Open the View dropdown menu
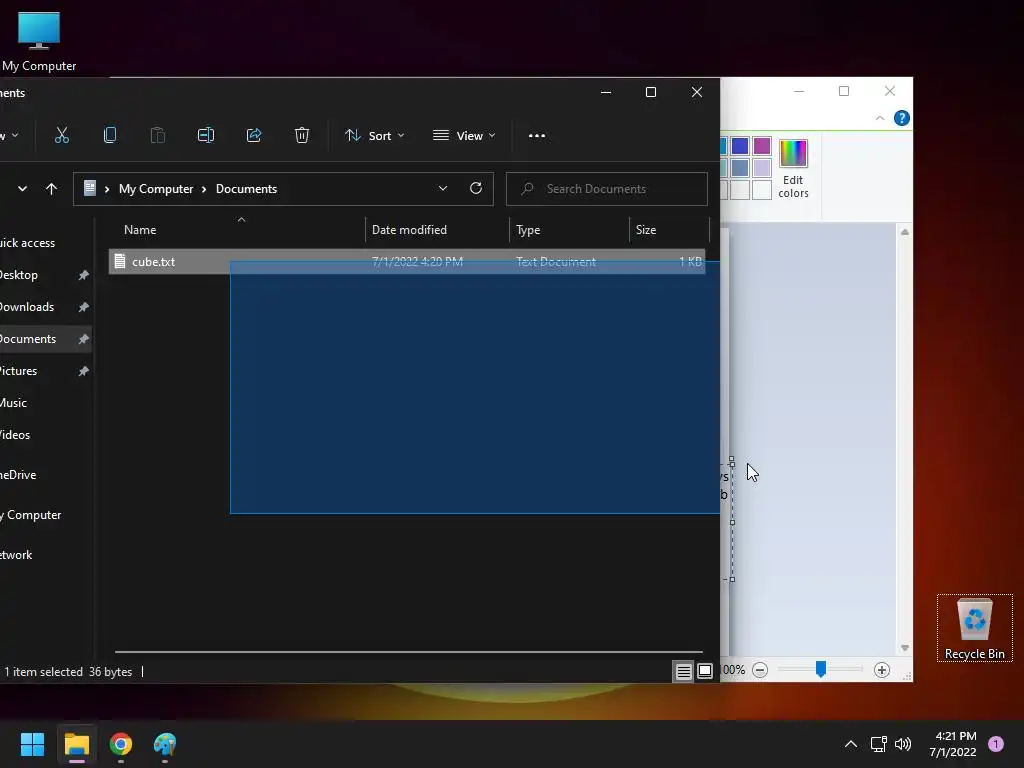The width and height of the screenshot is (1024, 768). (464, 135)
